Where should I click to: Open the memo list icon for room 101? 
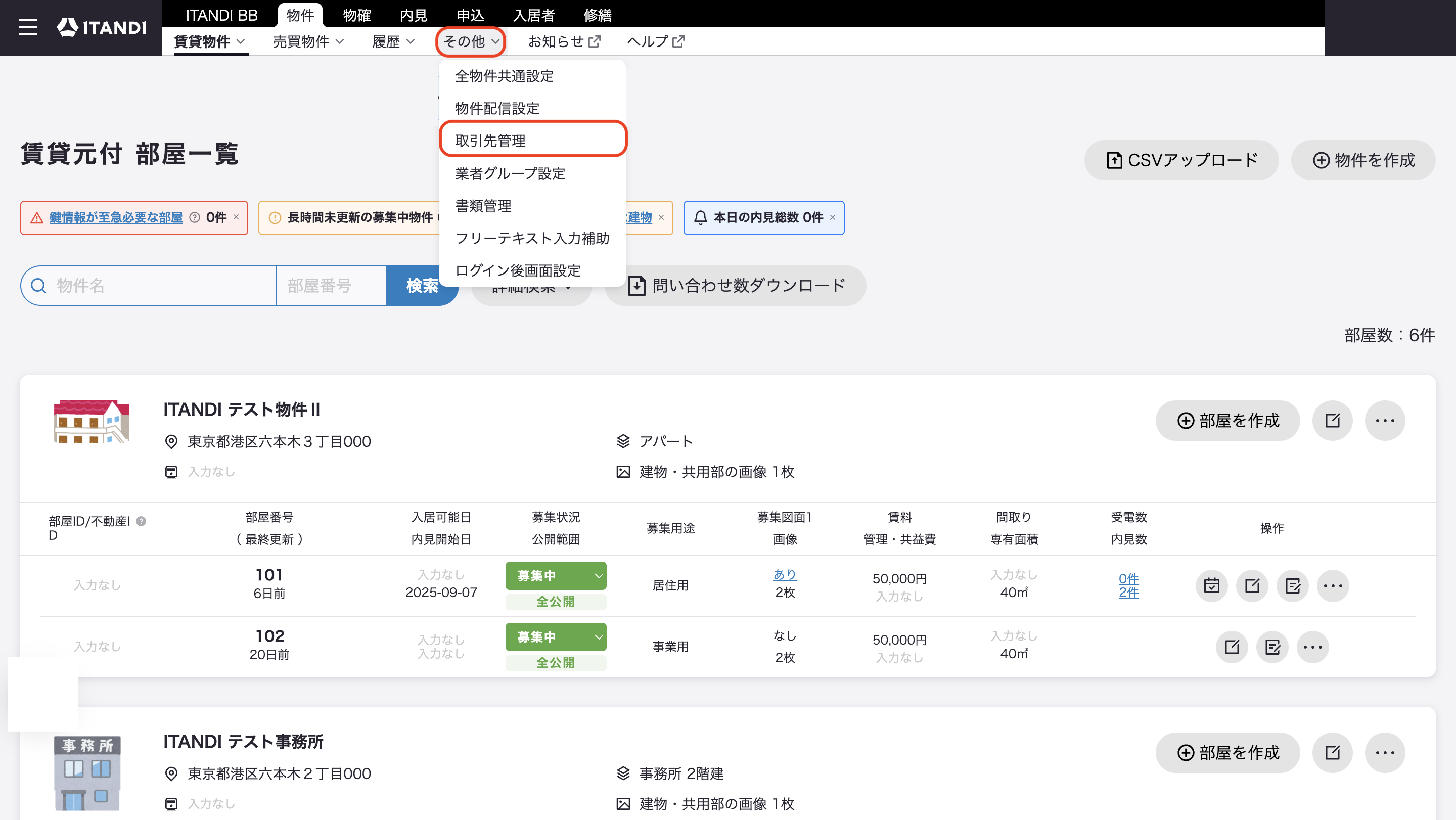(1293, 585)
